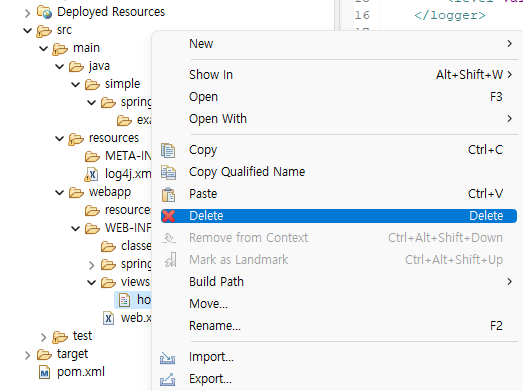
Task: Click the selected JSP file icon under views
Action: [x=124, y=300]
